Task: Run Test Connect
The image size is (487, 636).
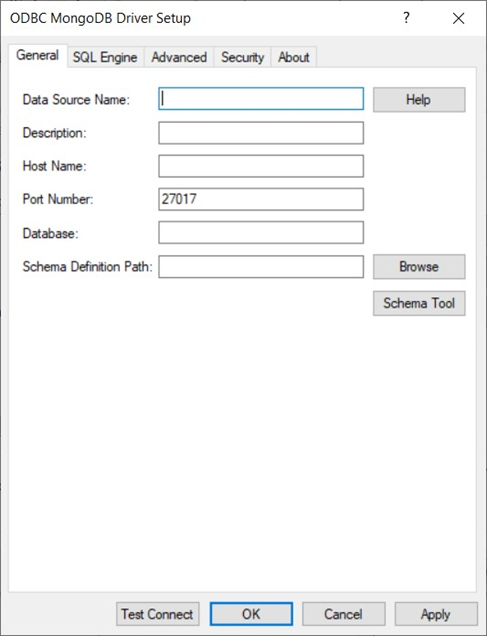Action: pos(158,614)
